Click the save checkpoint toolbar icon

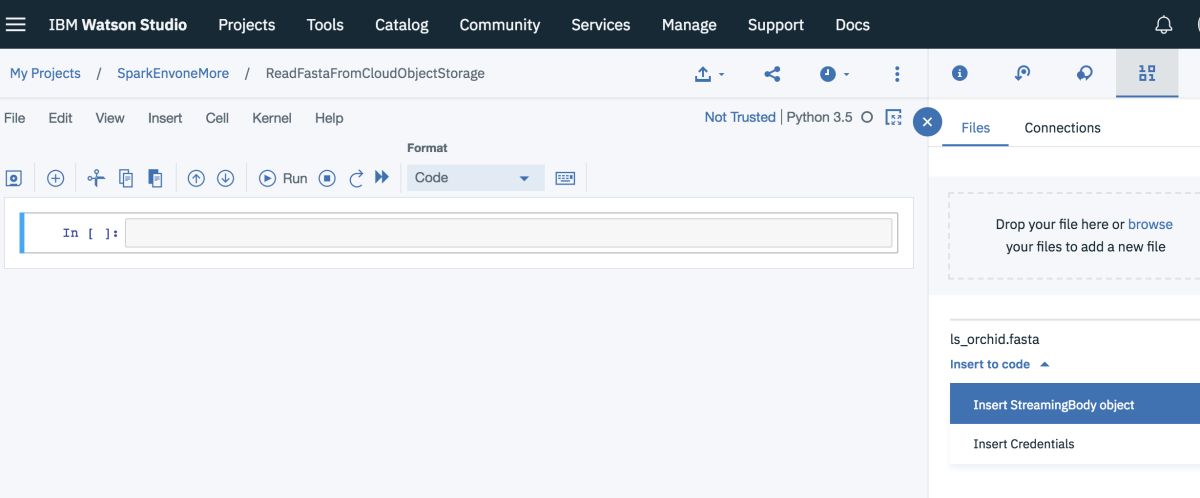(14, 178)
